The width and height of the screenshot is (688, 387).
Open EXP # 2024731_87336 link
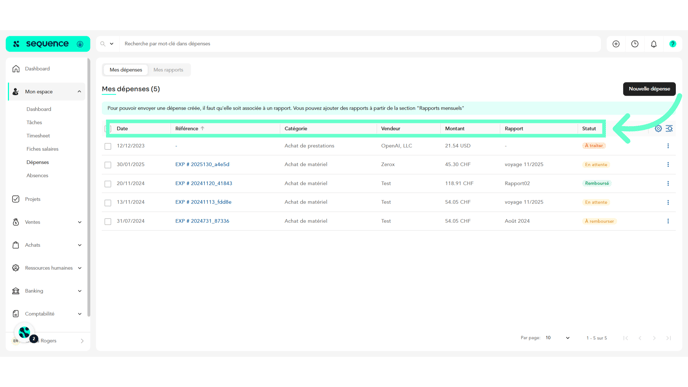point(202,221)
